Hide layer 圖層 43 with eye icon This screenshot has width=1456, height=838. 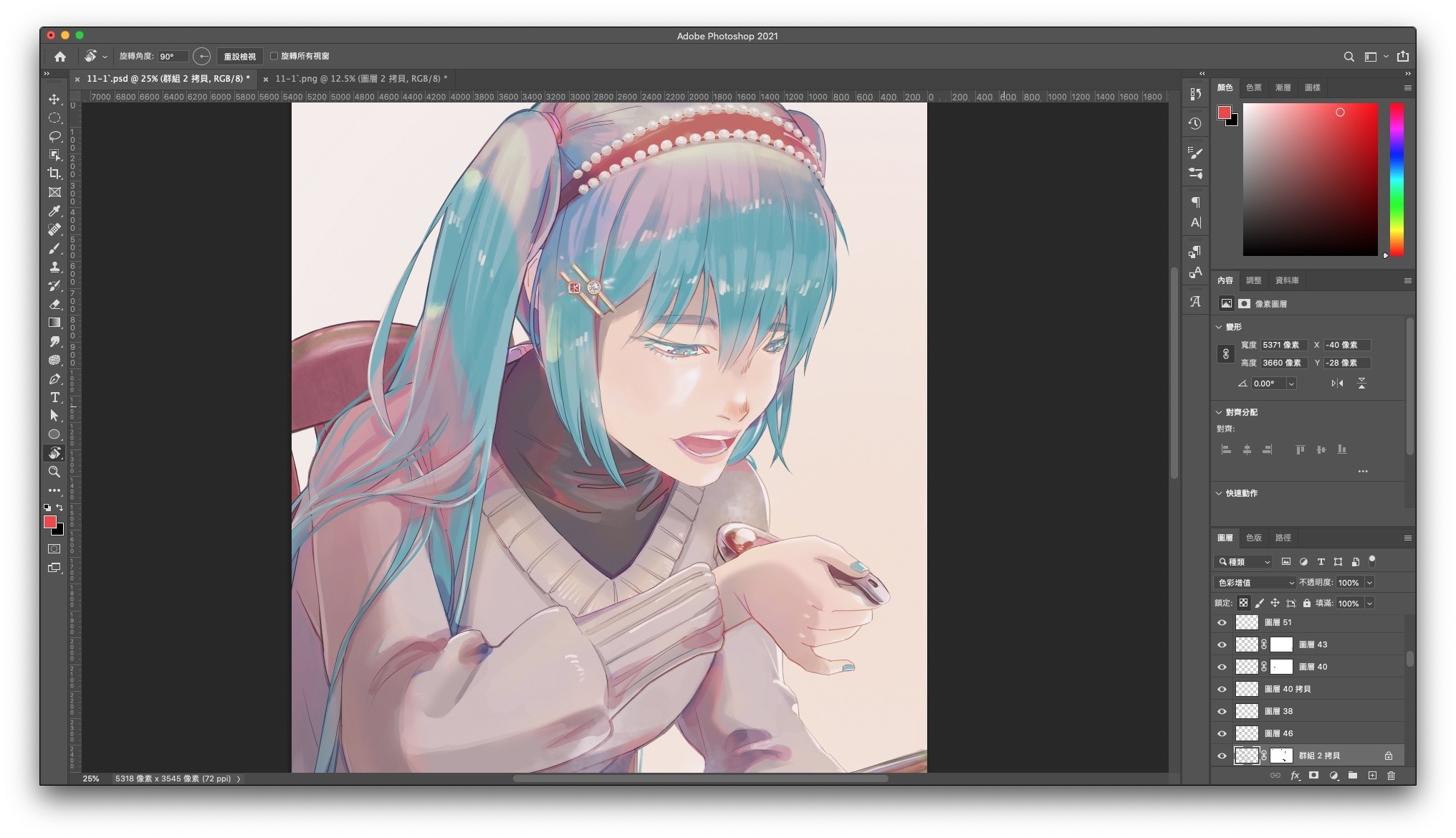point(1222,644)
